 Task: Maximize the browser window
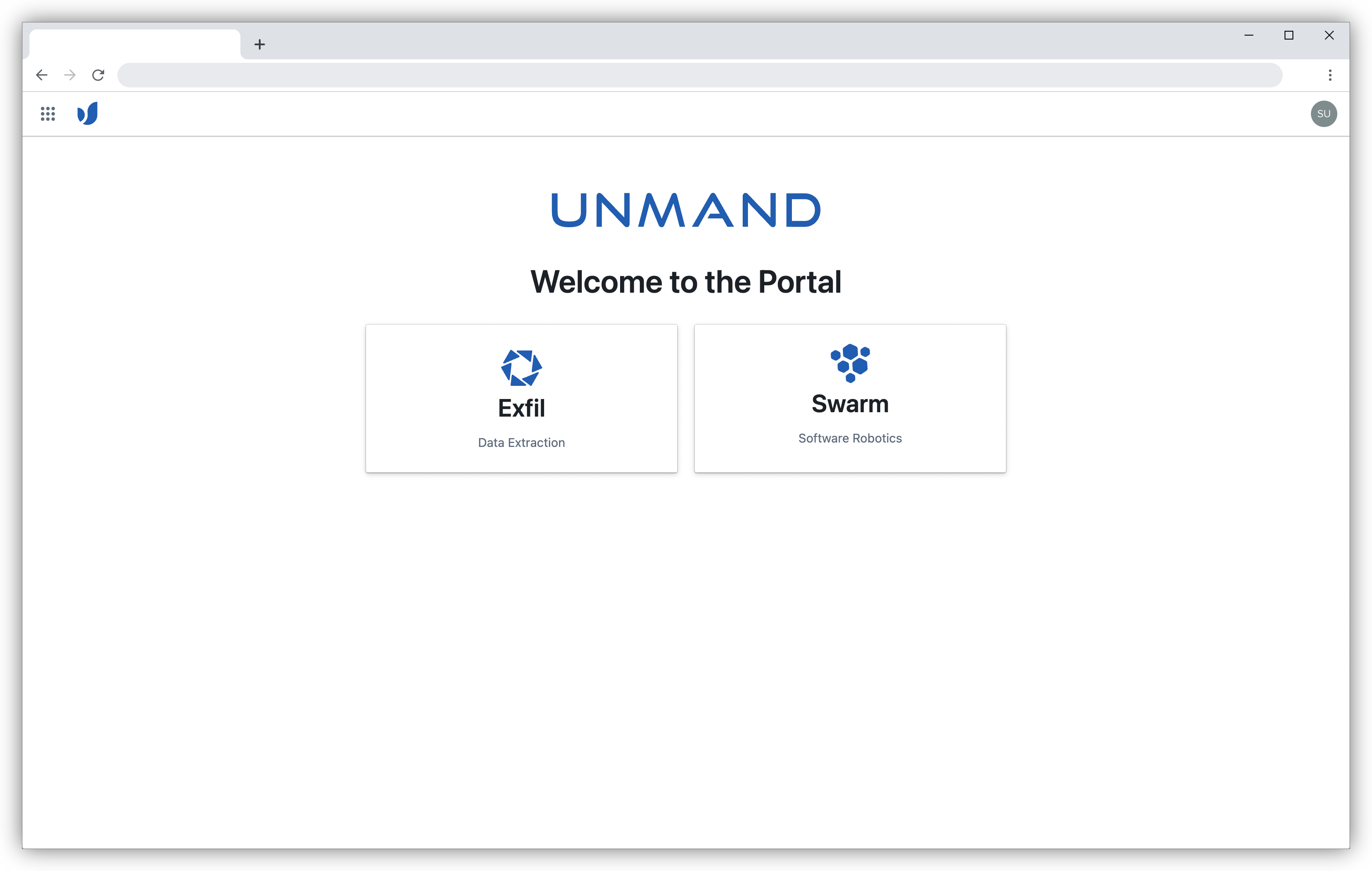(1289, 35)
